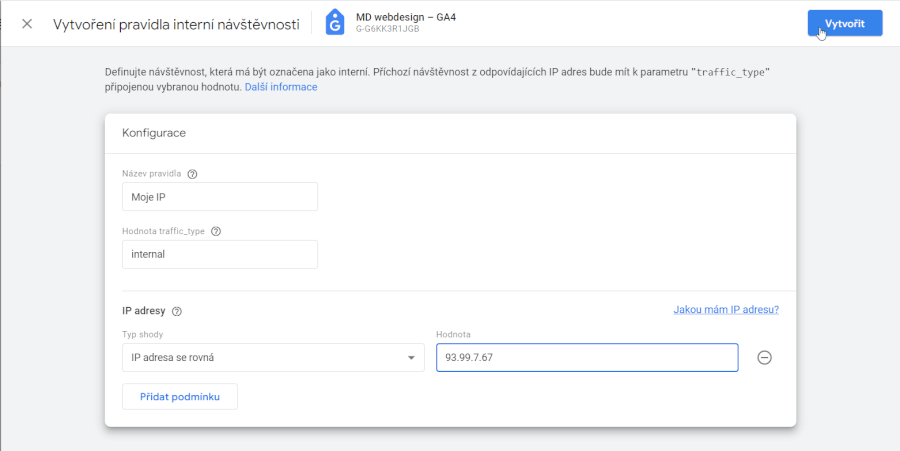
Task: Click the measurement ID G-G6KK3R1JGB
Action: (x=387, y=29)
